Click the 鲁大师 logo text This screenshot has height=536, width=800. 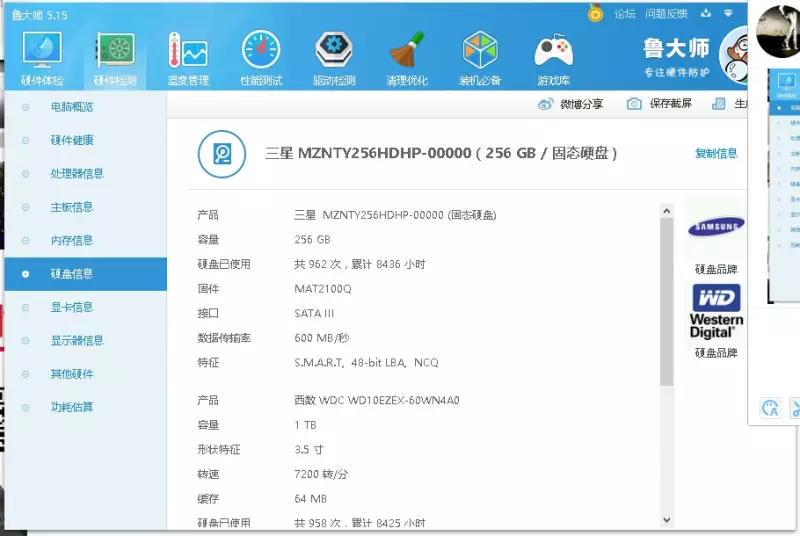(676, 49)
